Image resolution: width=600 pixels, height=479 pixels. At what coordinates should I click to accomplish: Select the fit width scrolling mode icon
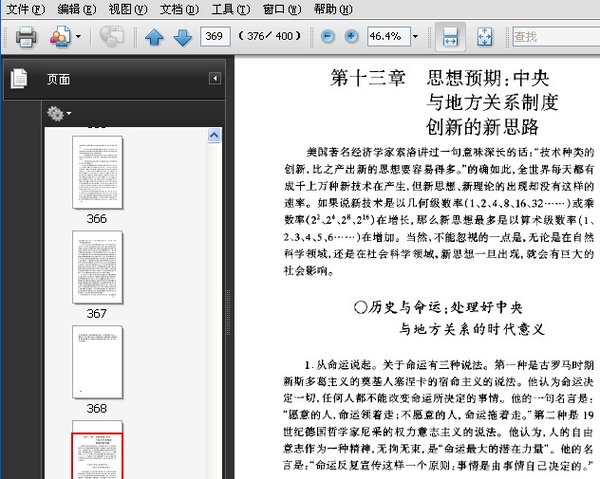pos(450,37)
